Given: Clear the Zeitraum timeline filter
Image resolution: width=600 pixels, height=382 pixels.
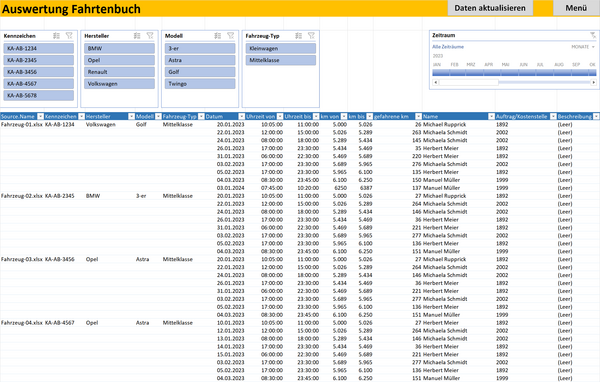Looking at the screenshot, I should 593,35.
